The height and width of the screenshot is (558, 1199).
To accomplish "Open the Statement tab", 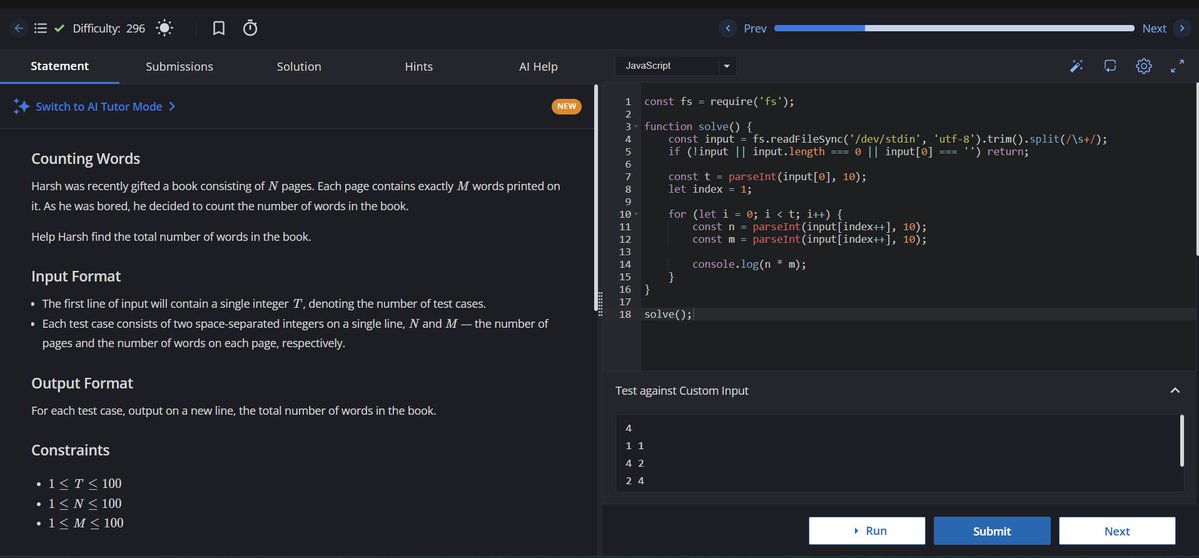I will coord(60,67).
